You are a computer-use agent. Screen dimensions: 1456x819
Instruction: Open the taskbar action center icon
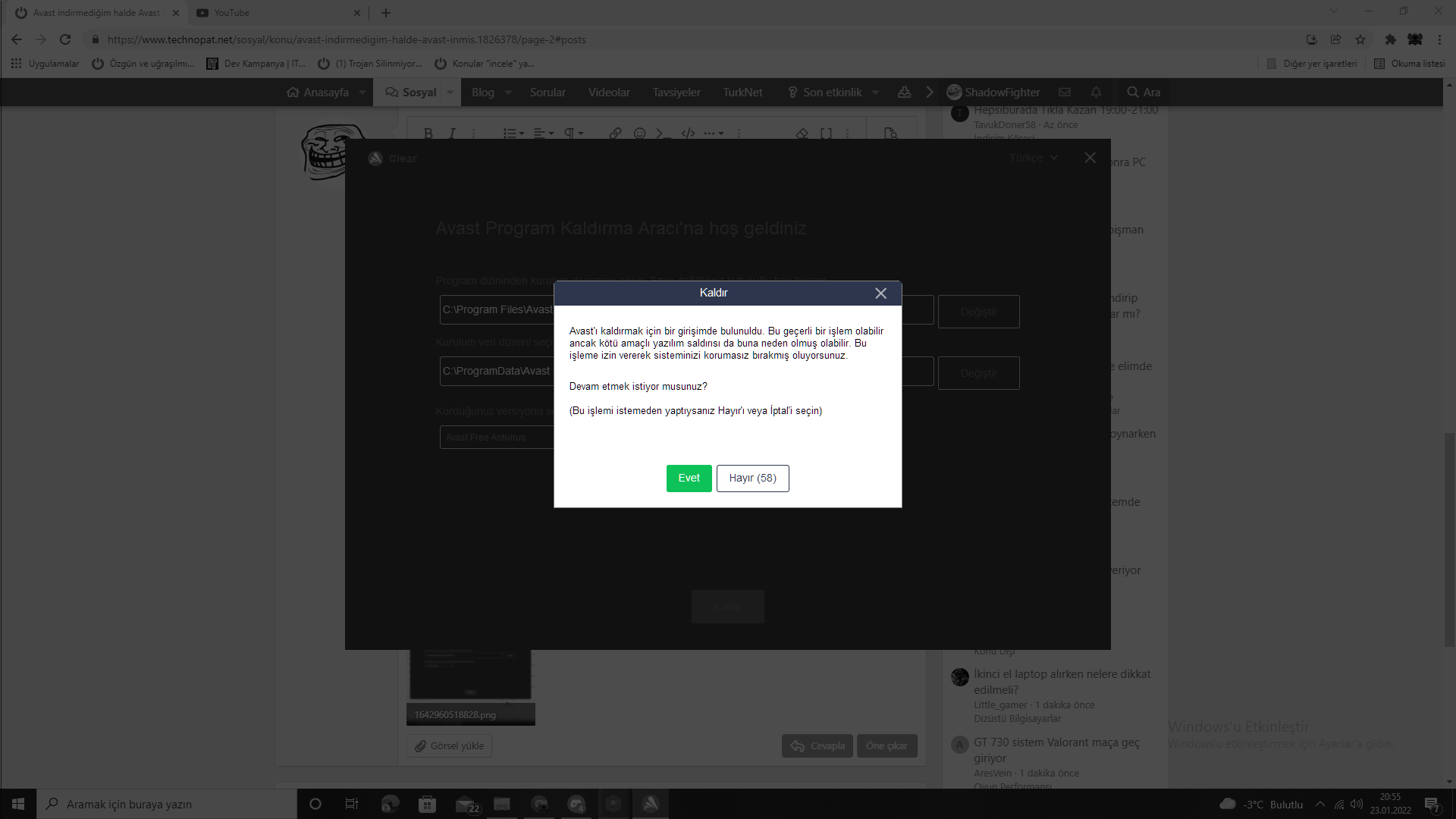(1432, 805)
